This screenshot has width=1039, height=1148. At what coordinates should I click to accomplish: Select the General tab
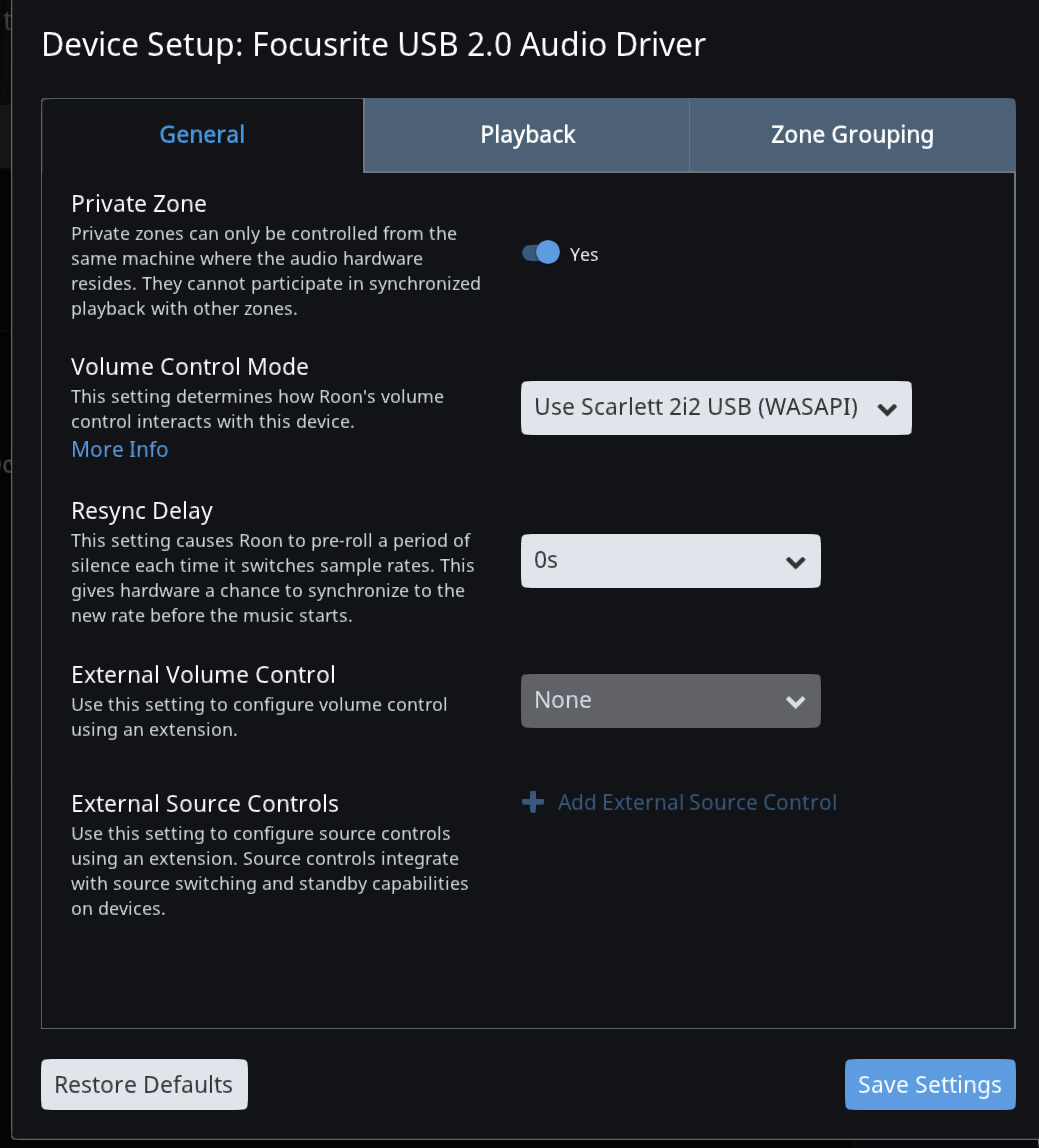[202, 135]
